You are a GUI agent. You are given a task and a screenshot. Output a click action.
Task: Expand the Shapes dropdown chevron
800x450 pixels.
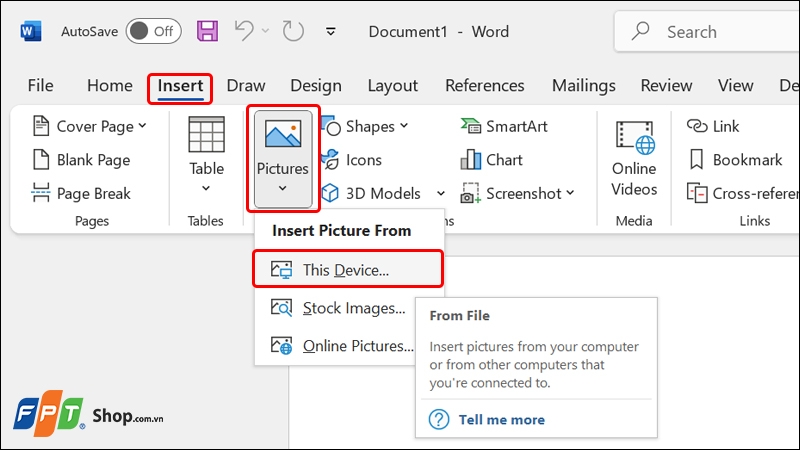(404, 126)
